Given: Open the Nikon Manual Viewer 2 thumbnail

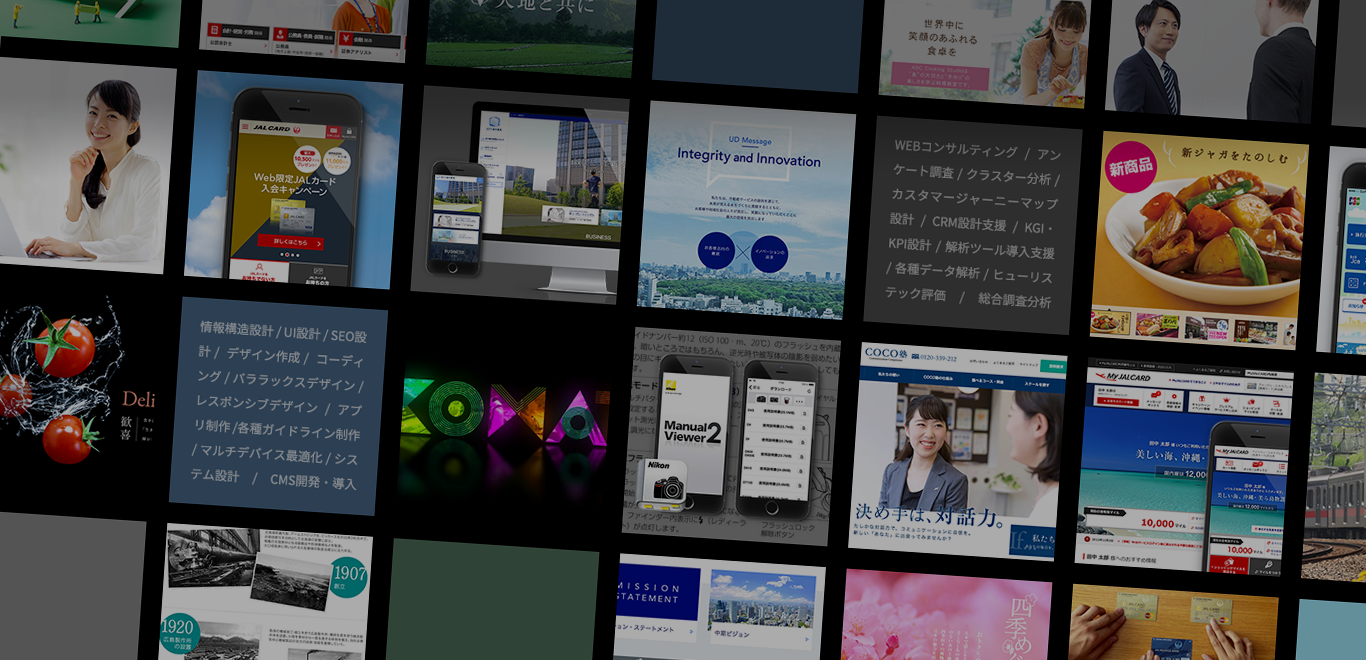Looking at the screenshot, I should click(x=731, y=436).
